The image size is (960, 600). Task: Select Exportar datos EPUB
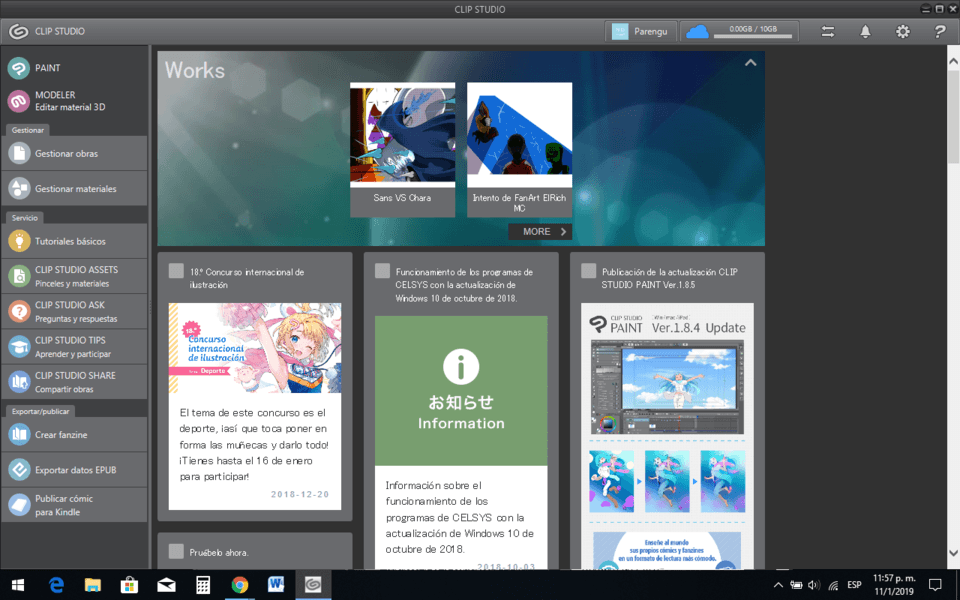[x=73, y=470]
